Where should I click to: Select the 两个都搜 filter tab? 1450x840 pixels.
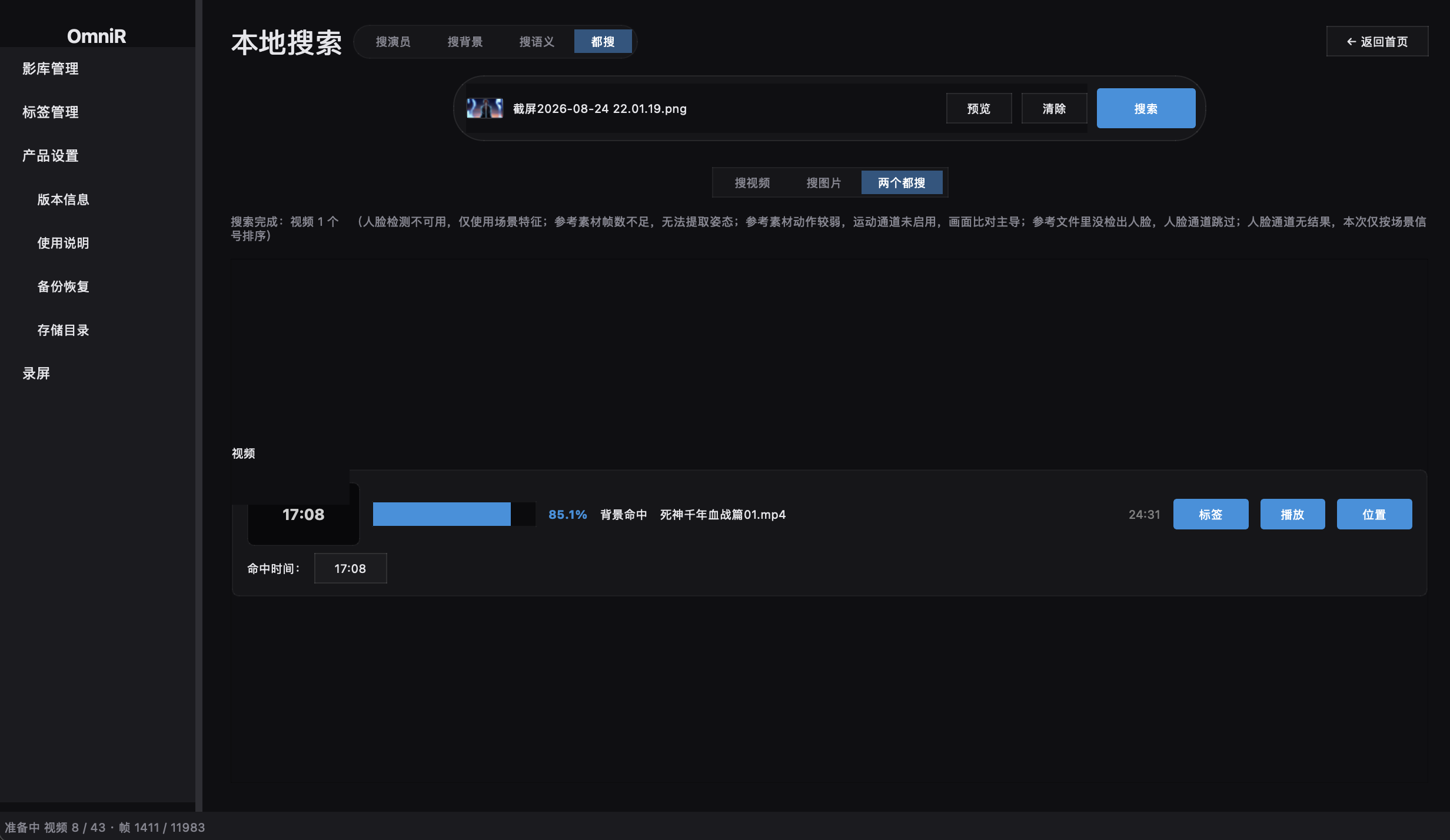tap(902, 183)
